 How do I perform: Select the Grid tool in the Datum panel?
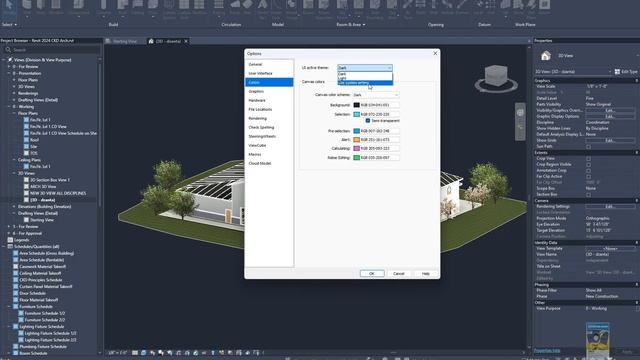point(491,7)
